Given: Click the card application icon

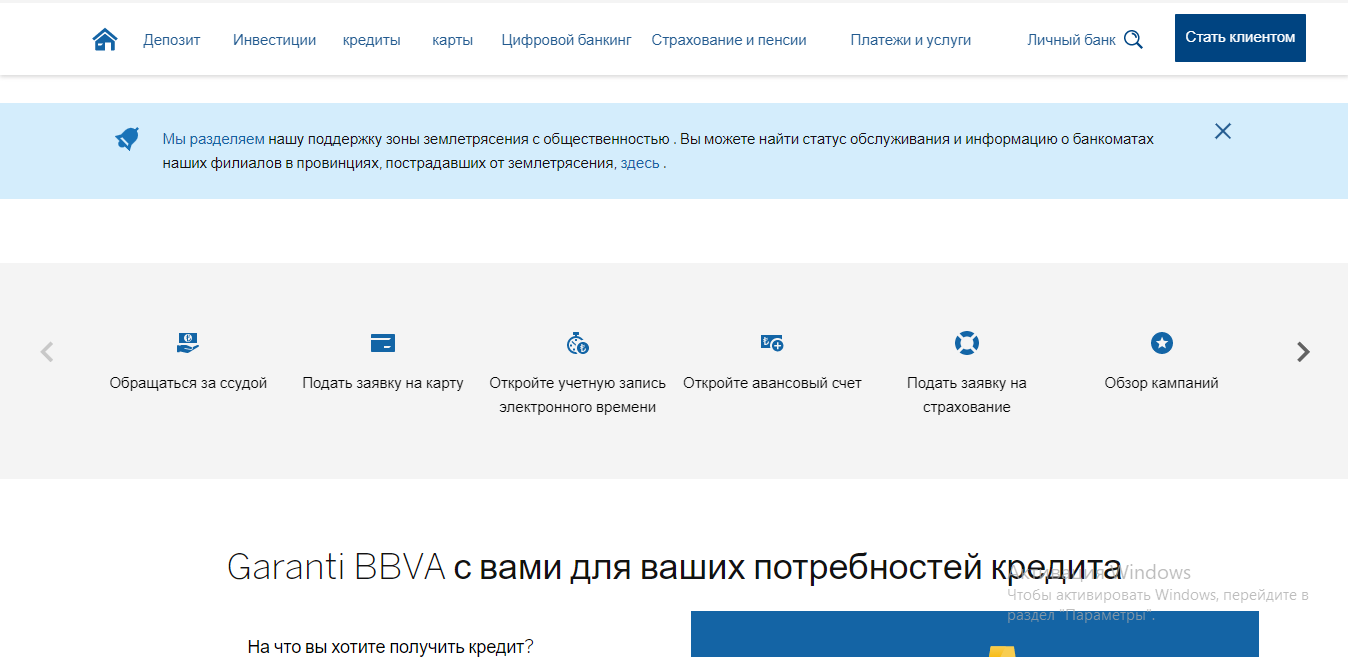Looking at the screenshot, I should pyautogui.click(x=382, y=343).
